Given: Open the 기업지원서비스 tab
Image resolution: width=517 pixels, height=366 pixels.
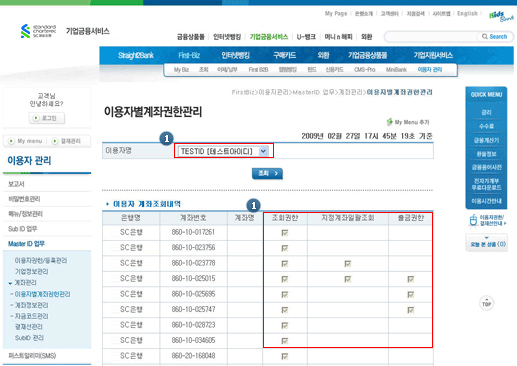Looking at the screenshot, I should [x=433, y=55].
